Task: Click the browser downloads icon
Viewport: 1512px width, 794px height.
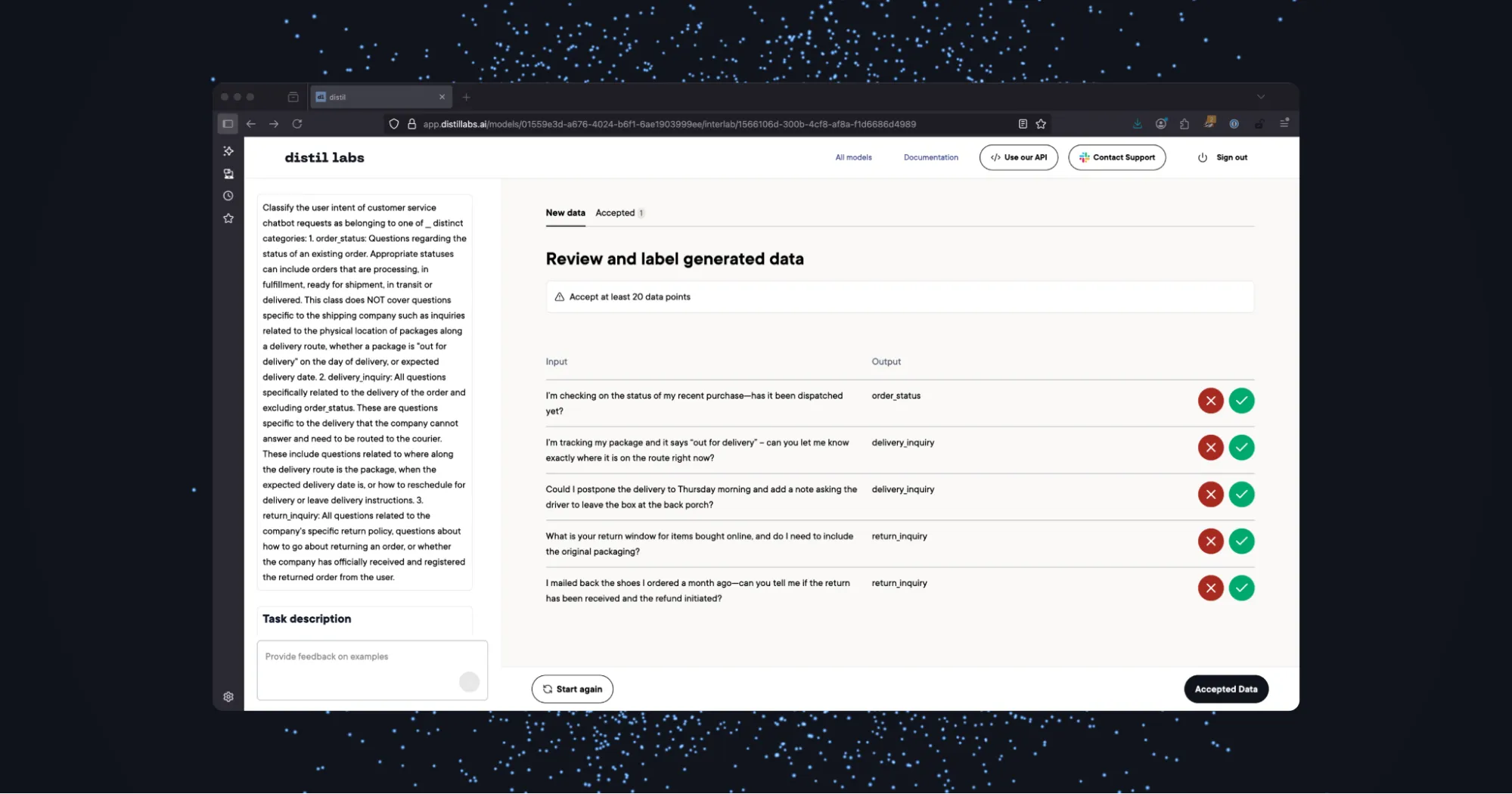Action: click(x=1137, y=124)
